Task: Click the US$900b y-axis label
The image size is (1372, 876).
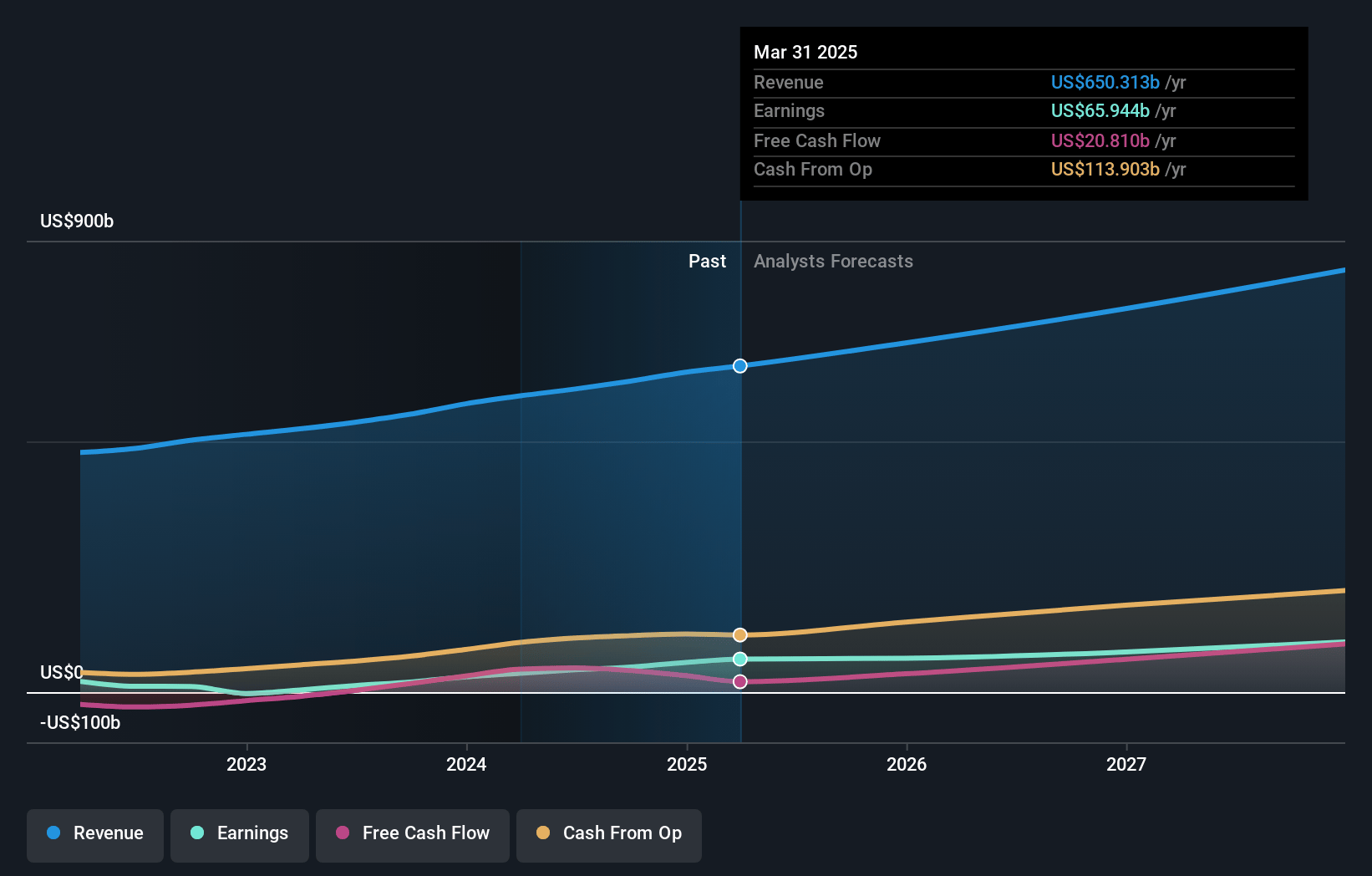Action: (77, 221)
